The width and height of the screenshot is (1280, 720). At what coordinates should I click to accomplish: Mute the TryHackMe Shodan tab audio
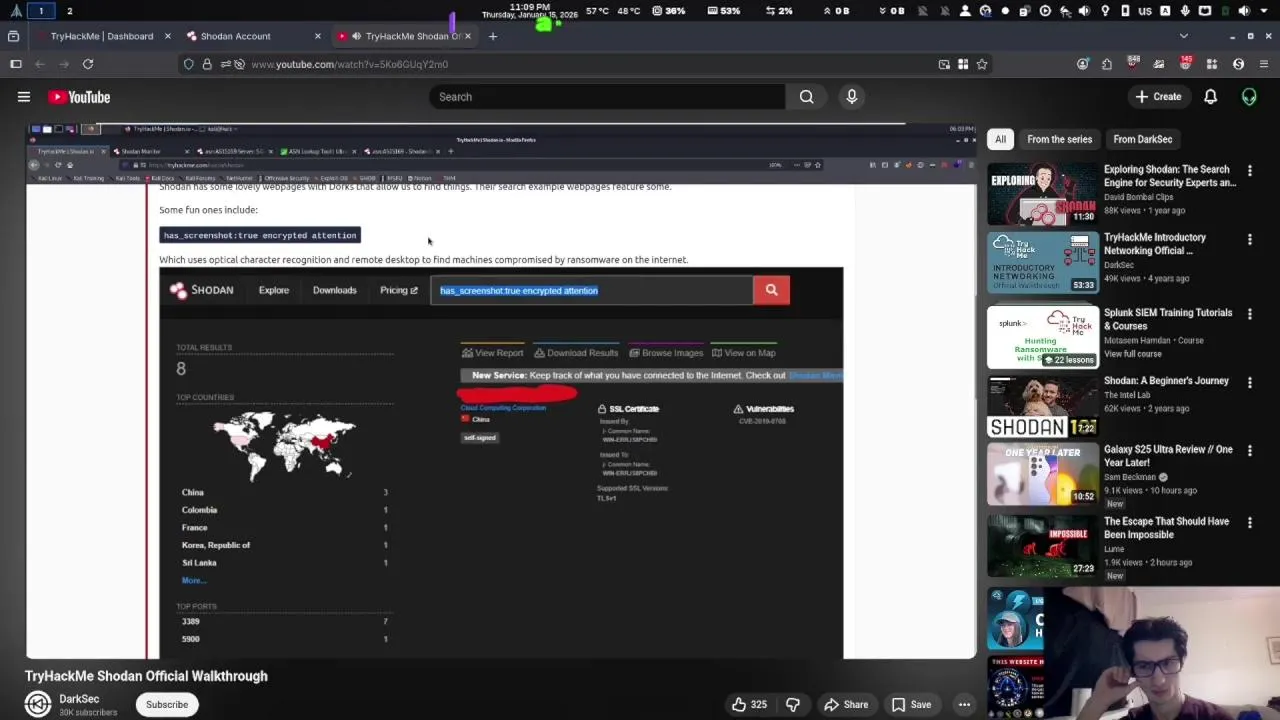pos(356,36)
